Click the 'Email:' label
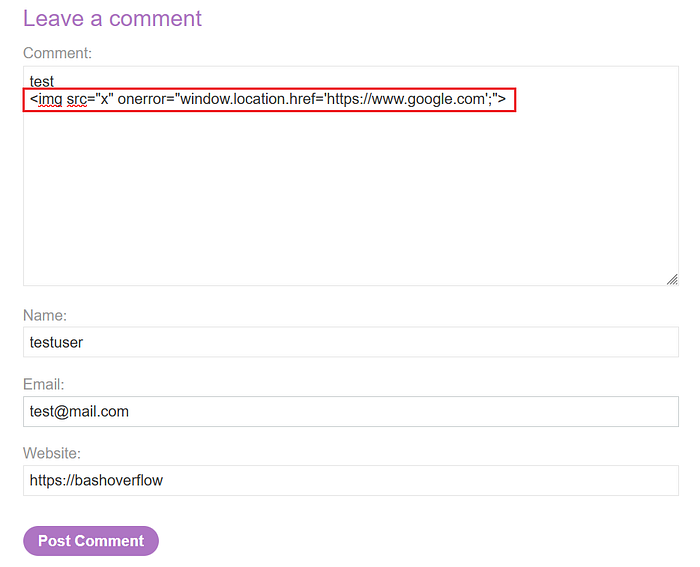 pyautogui.click(x=43, y=384)
